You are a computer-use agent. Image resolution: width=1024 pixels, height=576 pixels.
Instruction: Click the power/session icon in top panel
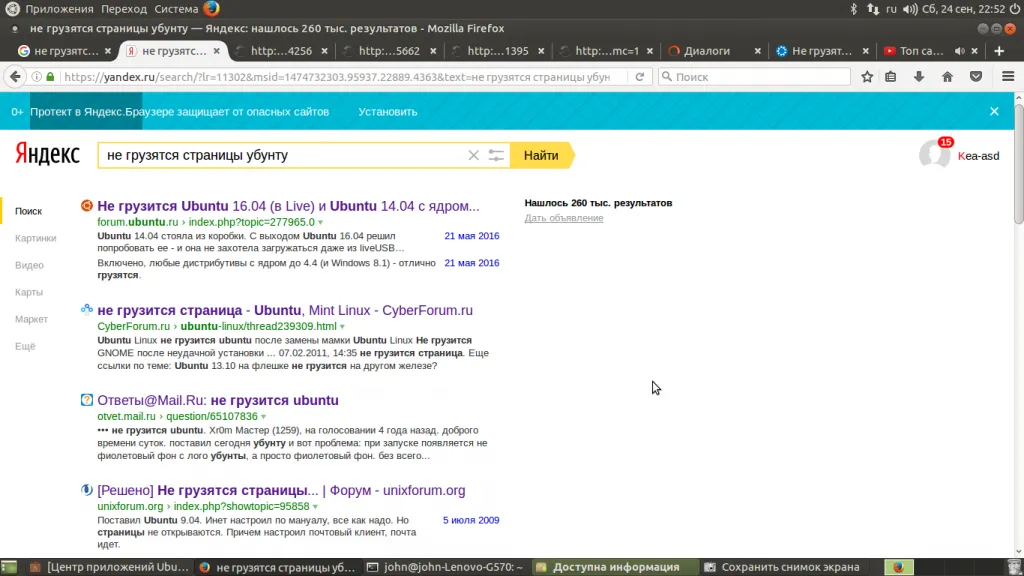point(1014,8)
